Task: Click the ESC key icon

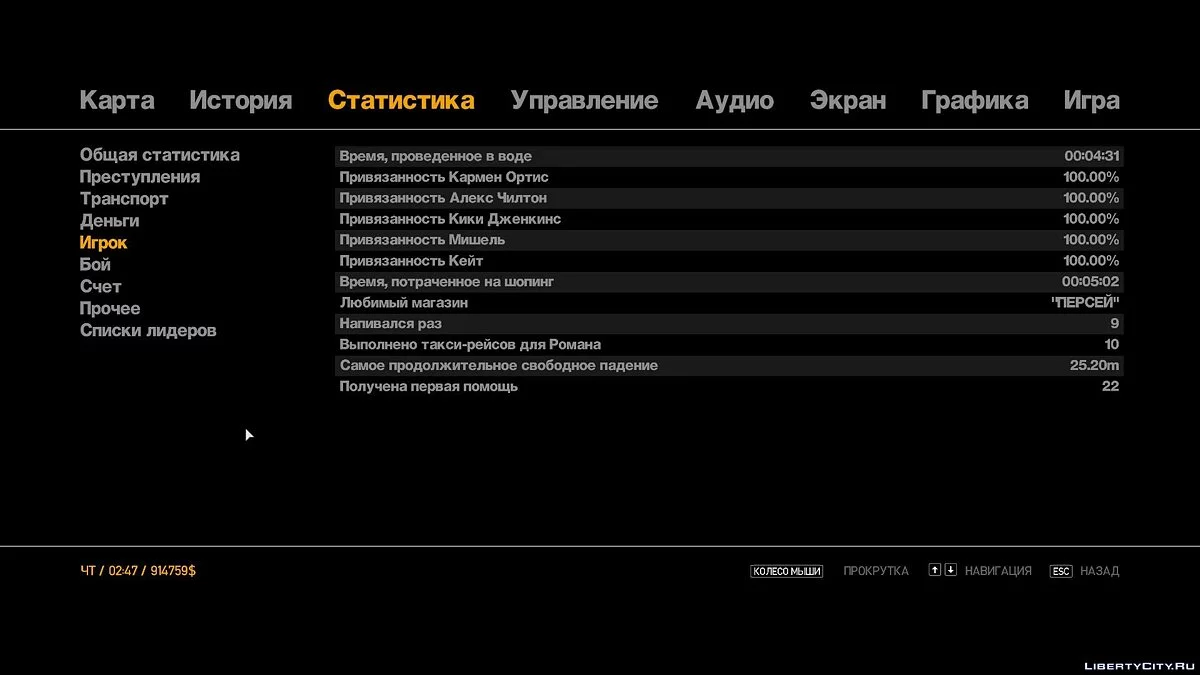Action: pyautogui.click(x=1060, y=571)
